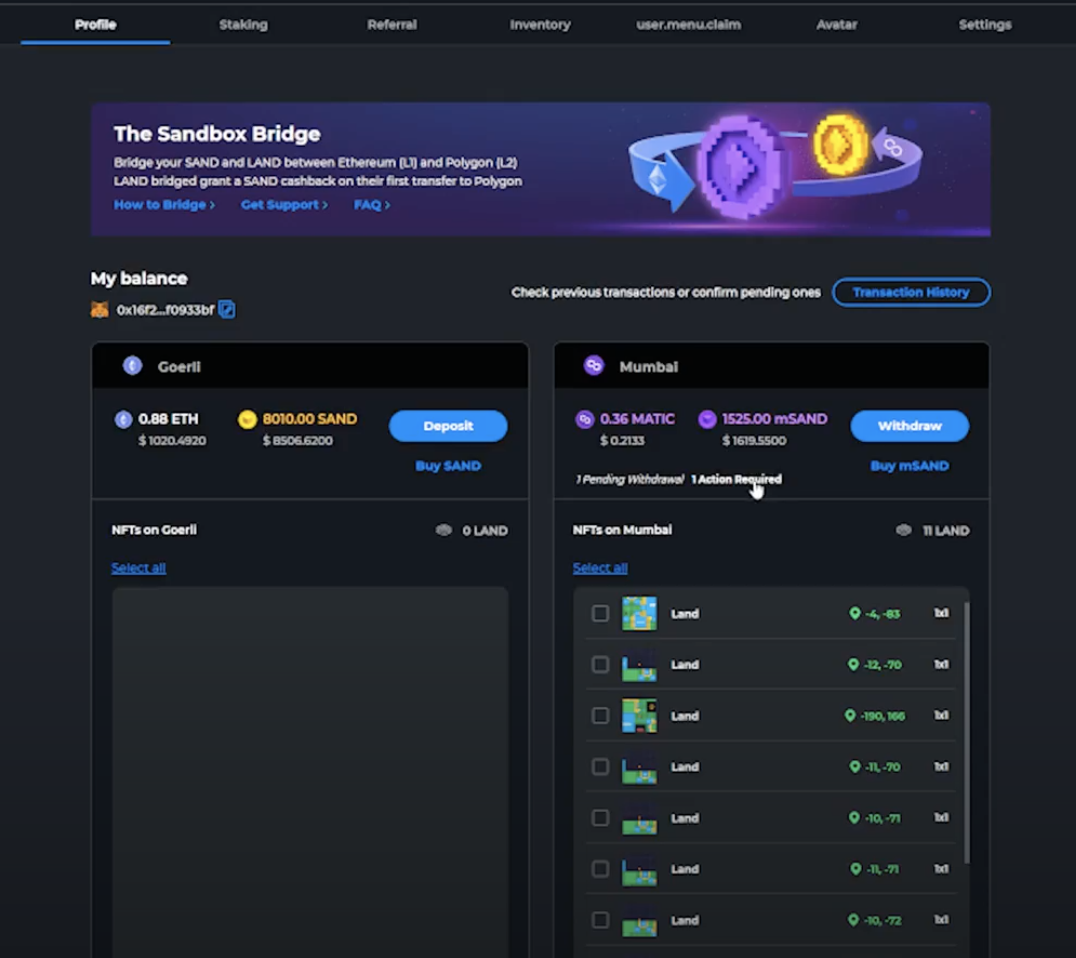Switch to the Staking tab
This screenshot has height=958, width=1076.
point(243,25)
